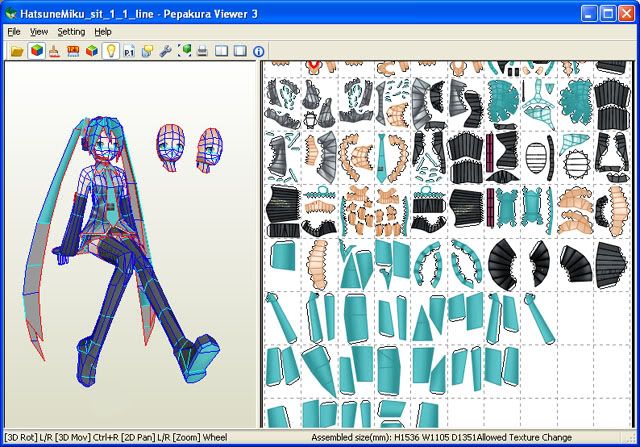Click the yellow sticky notes icon
The image size is (640, 447).
(147, 51)
